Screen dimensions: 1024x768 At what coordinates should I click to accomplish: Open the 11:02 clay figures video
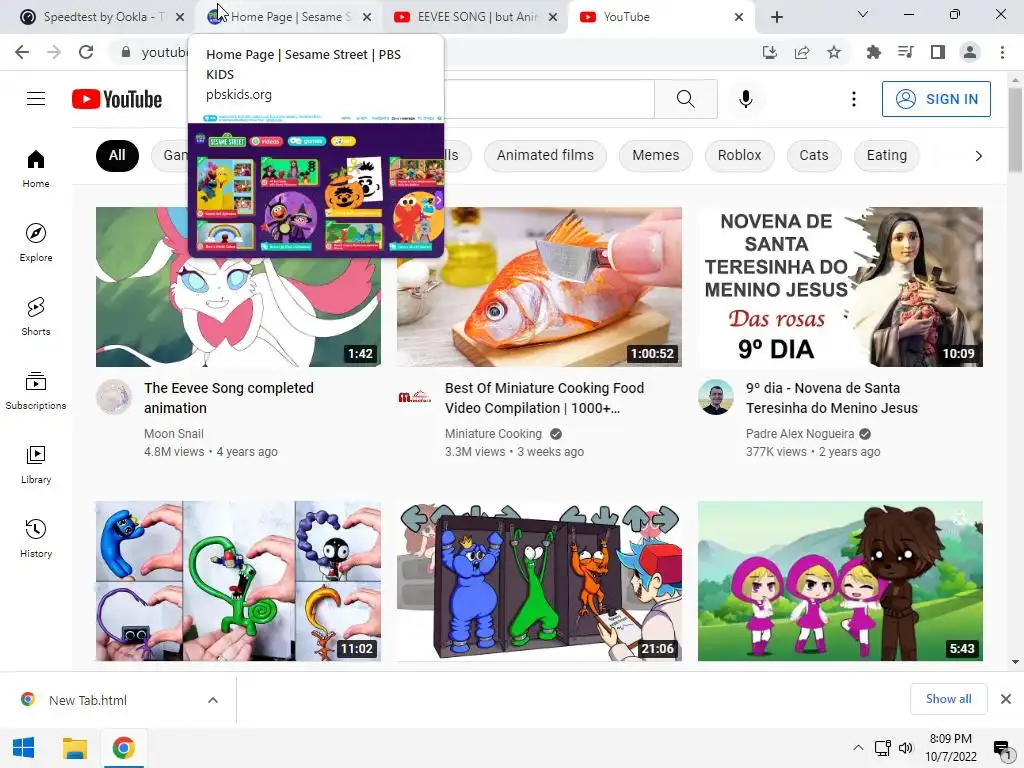click(238, 581)
